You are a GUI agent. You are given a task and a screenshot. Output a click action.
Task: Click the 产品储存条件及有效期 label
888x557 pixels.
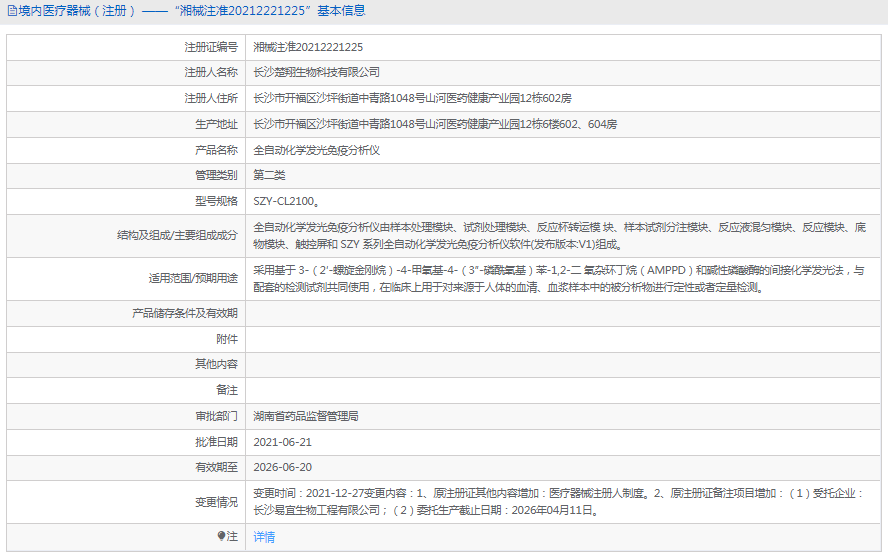(185, 313)
